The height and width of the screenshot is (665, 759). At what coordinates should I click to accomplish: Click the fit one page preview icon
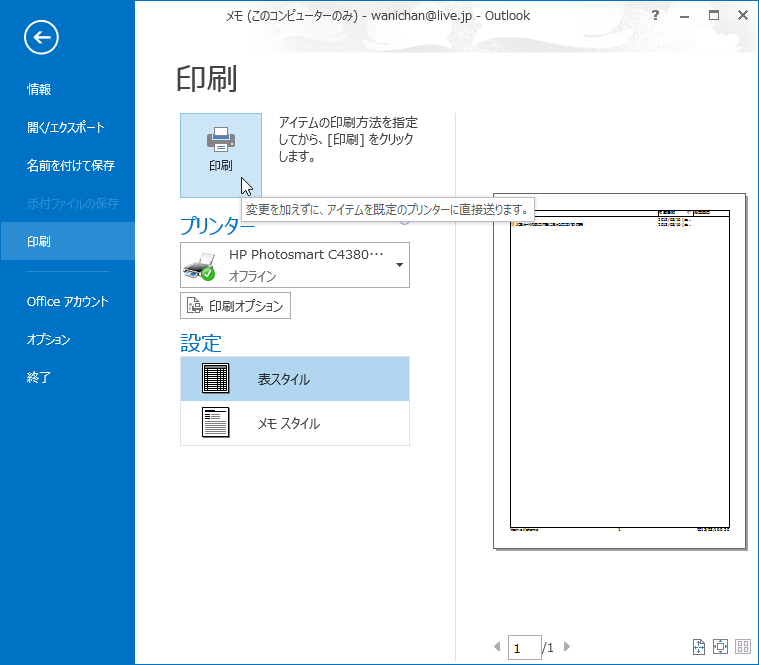coord(720,647)
